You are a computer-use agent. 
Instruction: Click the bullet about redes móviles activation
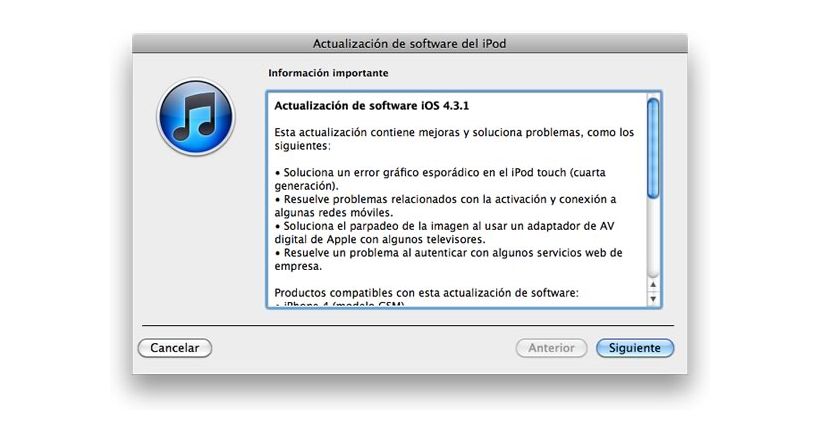coord(445,206)
